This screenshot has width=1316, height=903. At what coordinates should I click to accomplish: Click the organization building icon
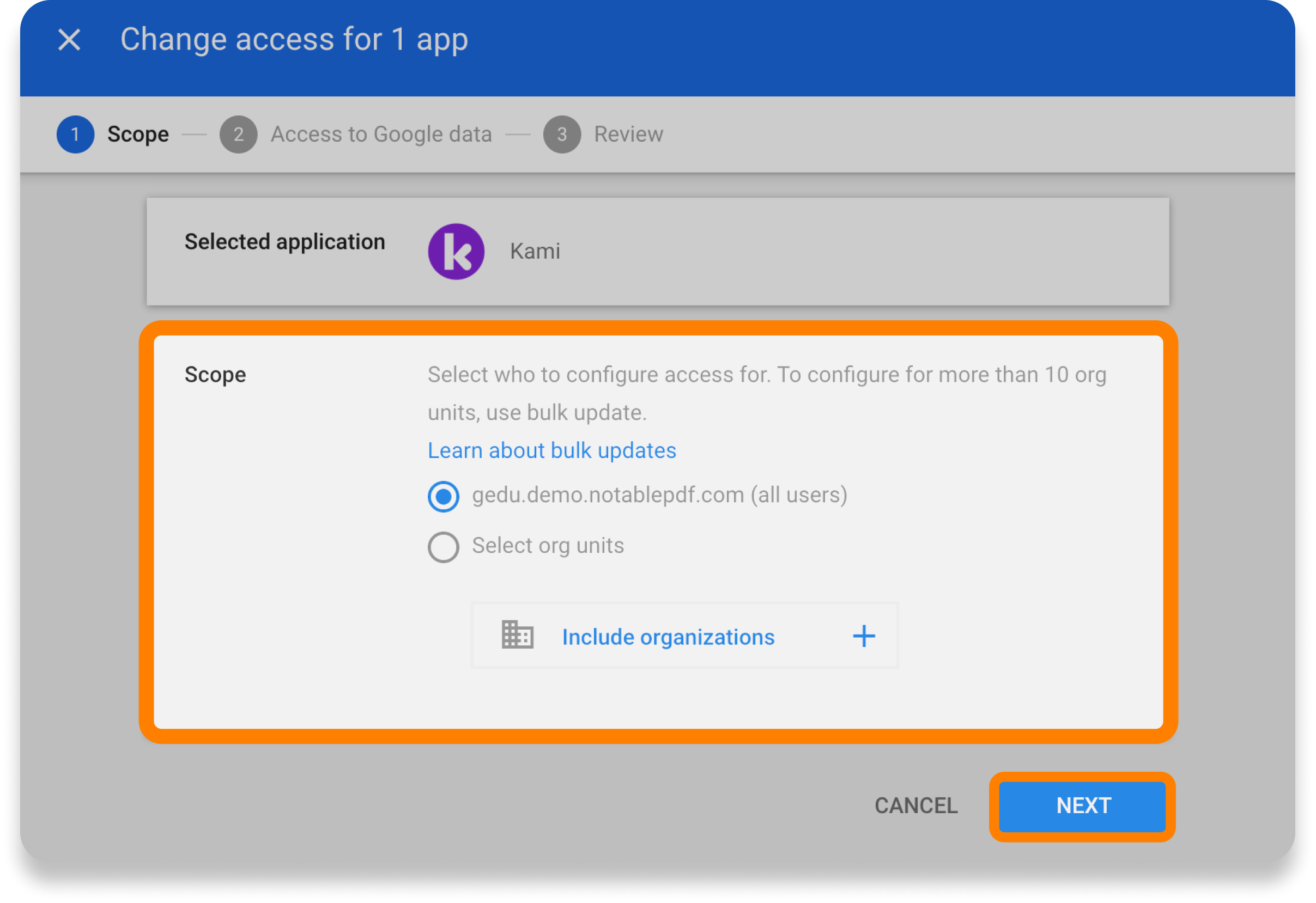(x=518, y=636)
